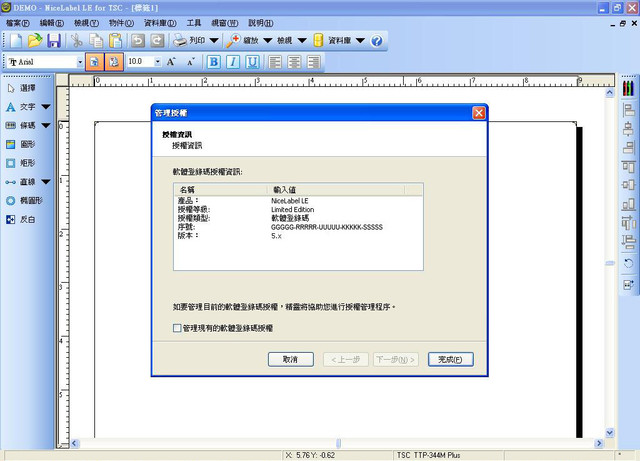The image size is (640, 461).
Task: Close the 管理授權 dialog with red X
Action: tap(479, 113)
